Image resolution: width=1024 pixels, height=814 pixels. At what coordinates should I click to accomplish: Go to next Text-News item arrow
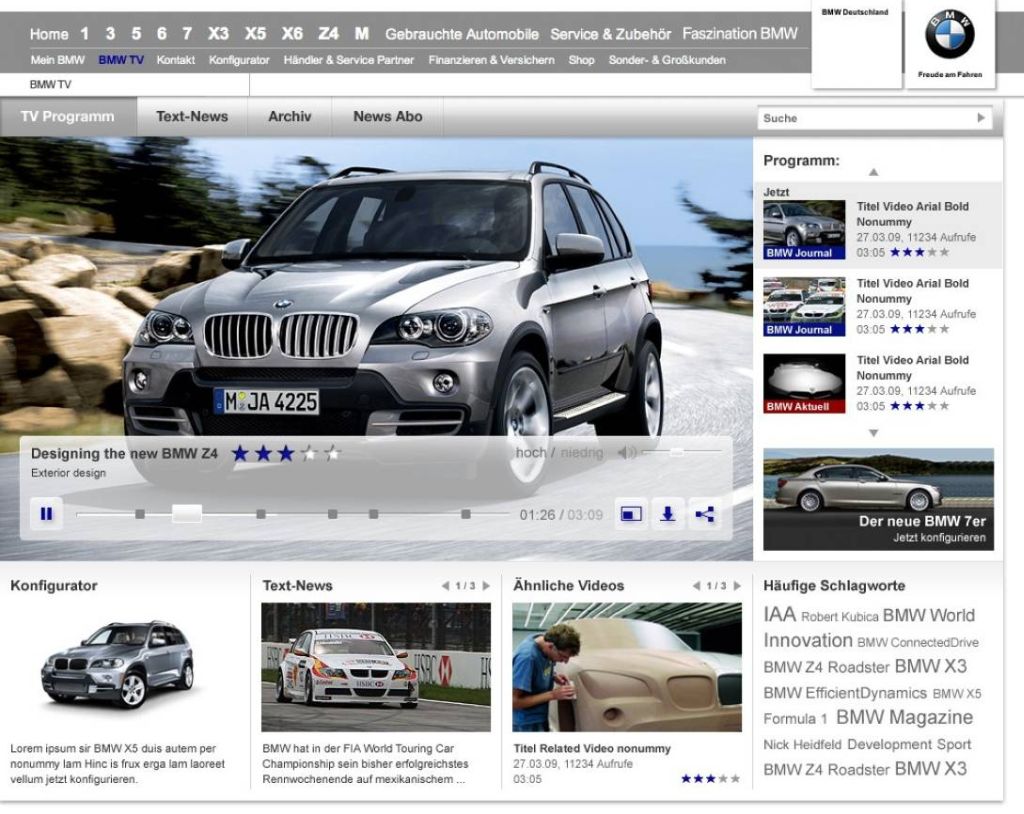[486, 586]
